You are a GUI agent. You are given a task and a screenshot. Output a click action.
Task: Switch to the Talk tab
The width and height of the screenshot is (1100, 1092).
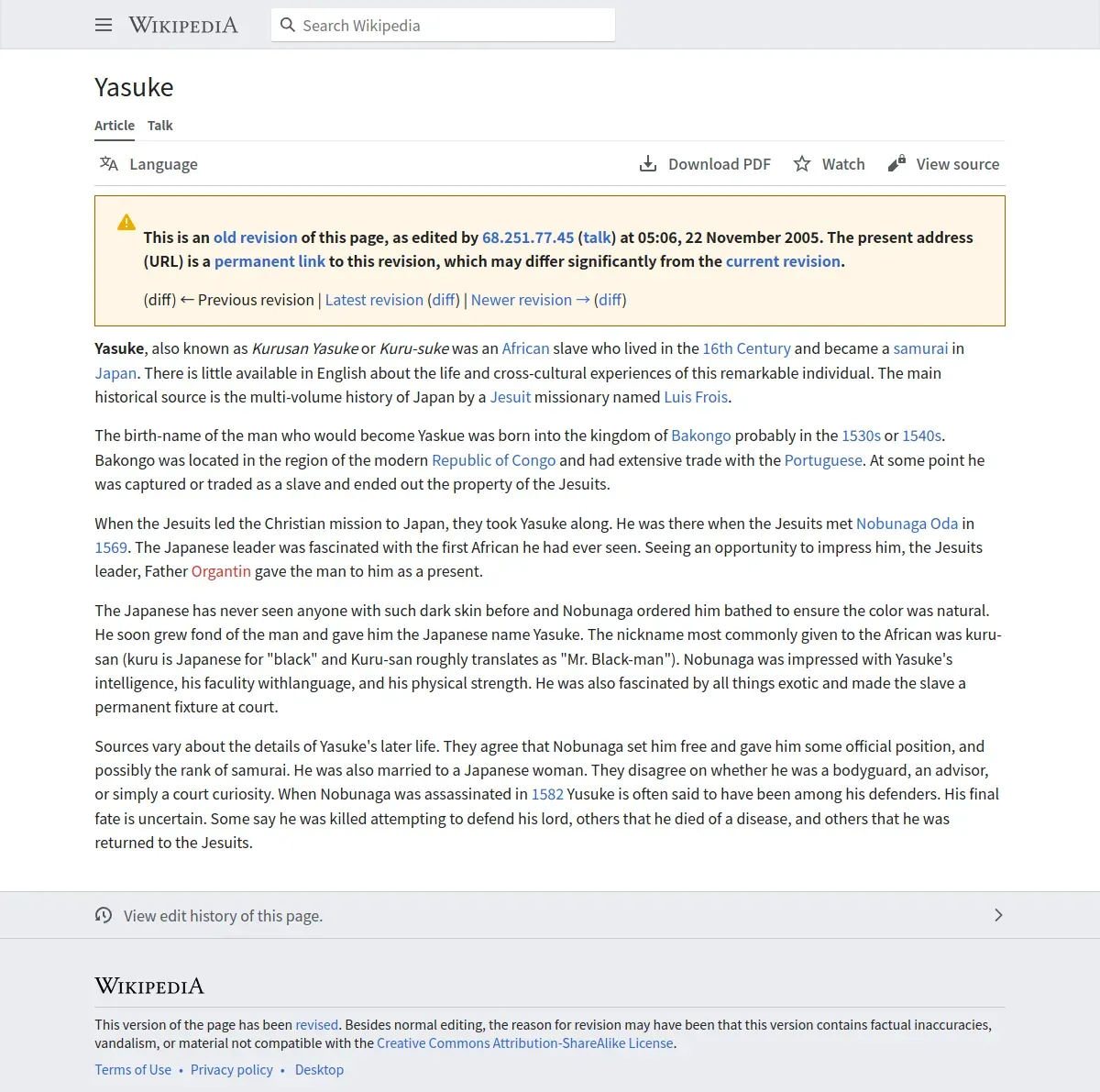click(160, 126)
